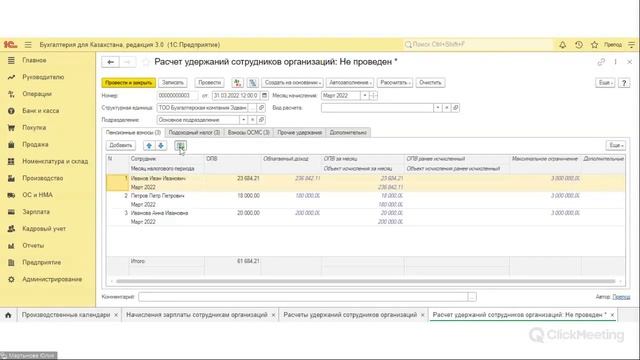Copy link to document icon at top right
Screen dimensions: 640x360
click(x=601, y=62)
